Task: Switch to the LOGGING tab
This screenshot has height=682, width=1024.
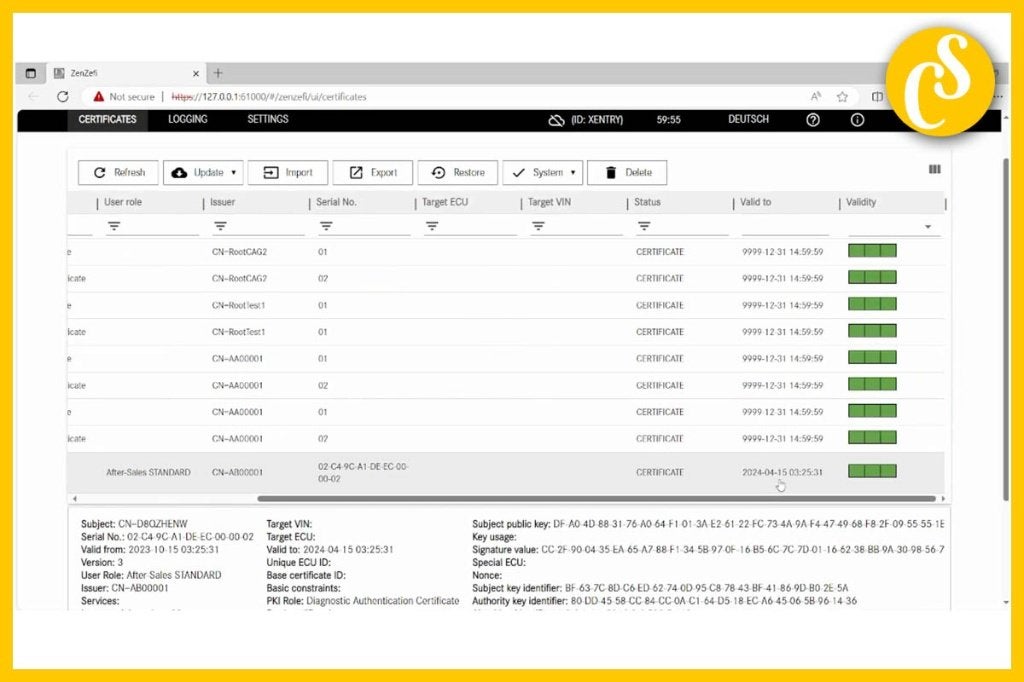Action: point(187,120)
